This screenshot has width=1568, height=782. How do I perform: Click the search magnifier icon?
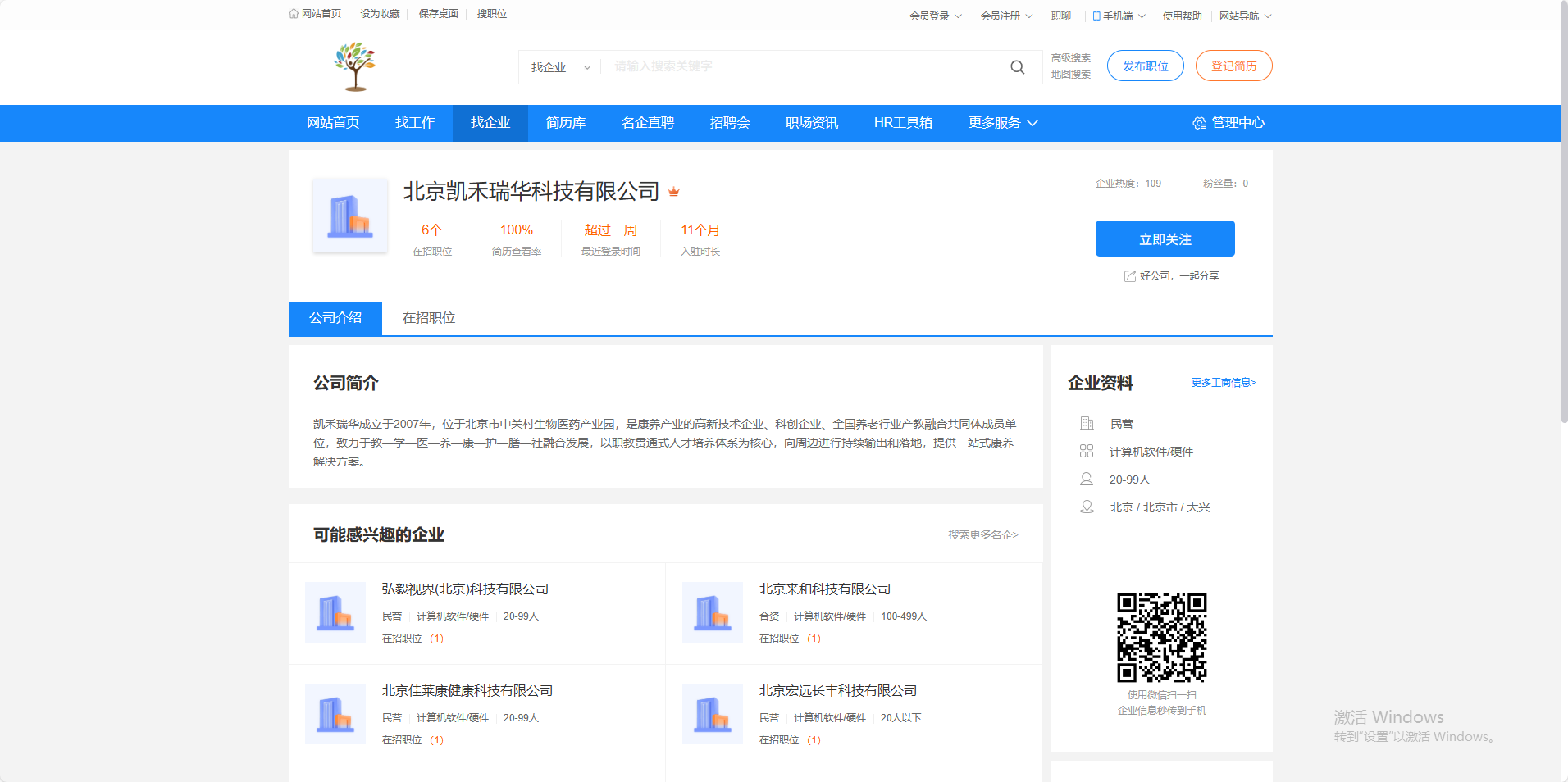(1017, 67)
